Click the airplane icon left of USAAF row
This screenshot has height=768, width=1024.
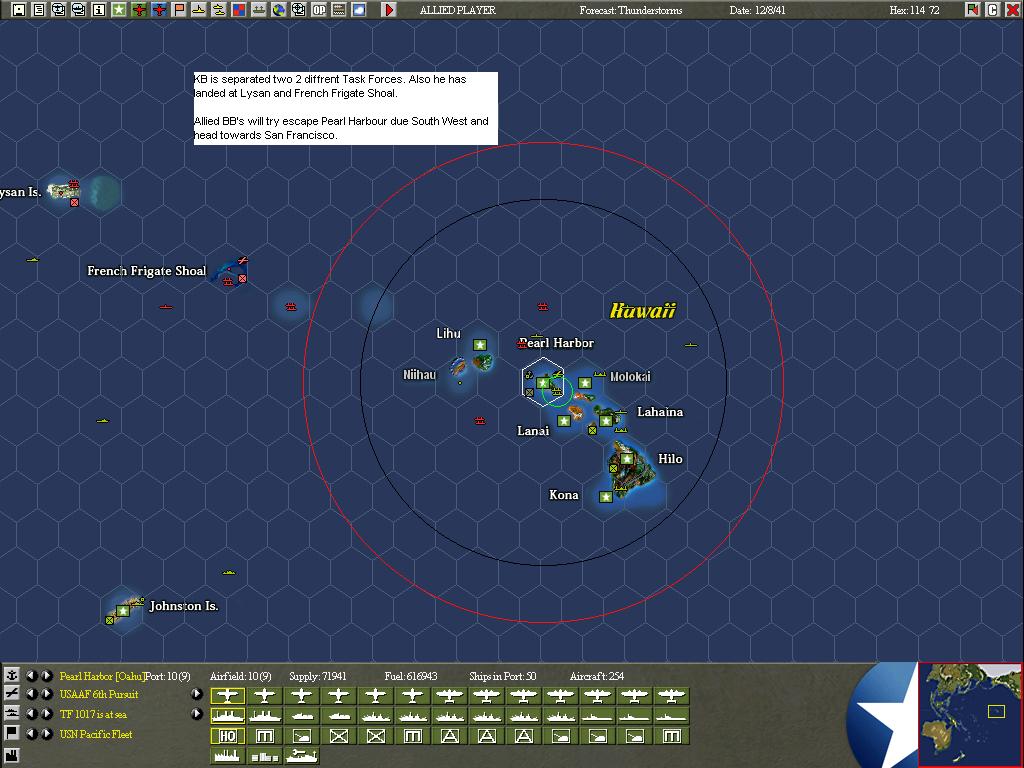(11, 694)
